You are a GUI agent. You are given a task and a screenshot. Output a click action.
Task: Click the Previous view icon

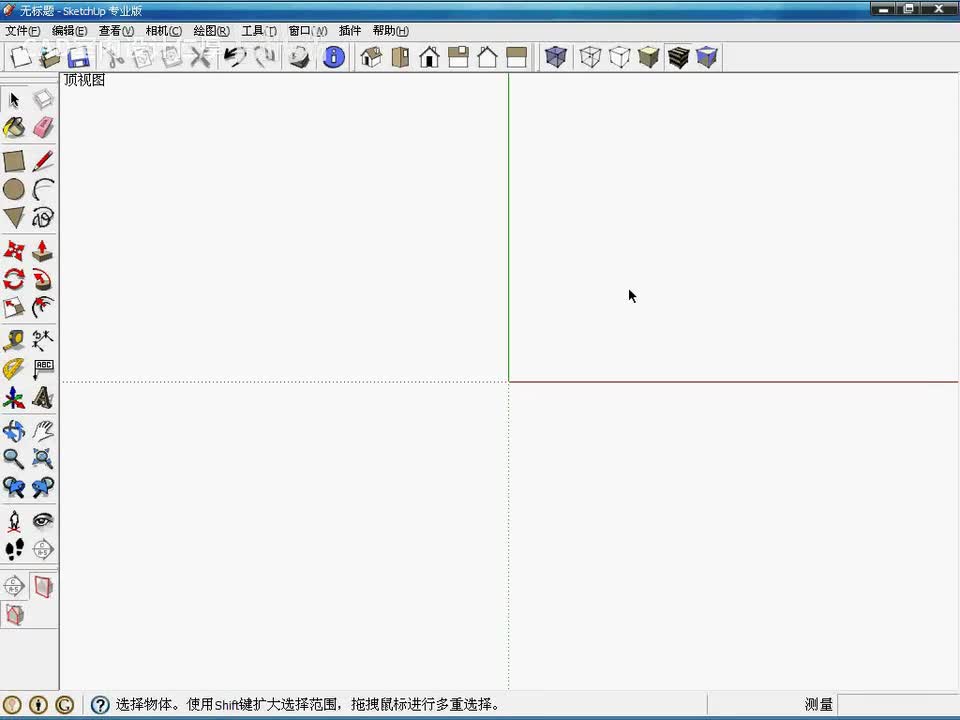click(x=14, y=487)
